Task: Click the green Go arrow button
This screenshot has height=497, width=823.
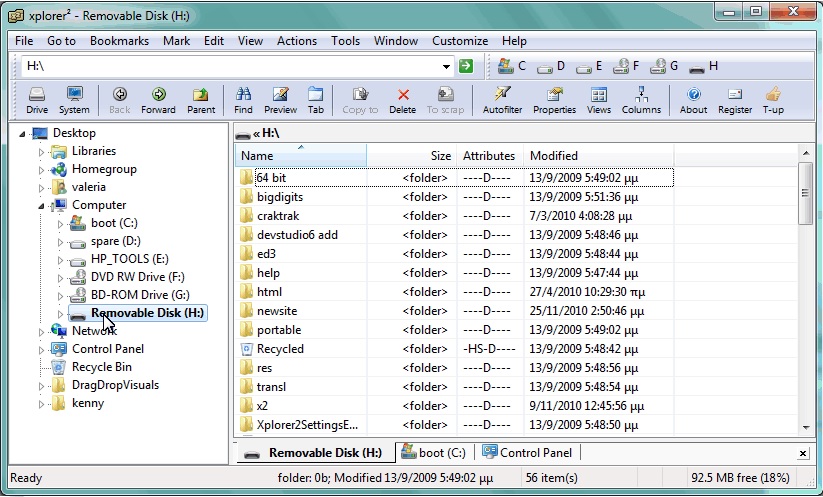Action: click(x=466, y=66)
